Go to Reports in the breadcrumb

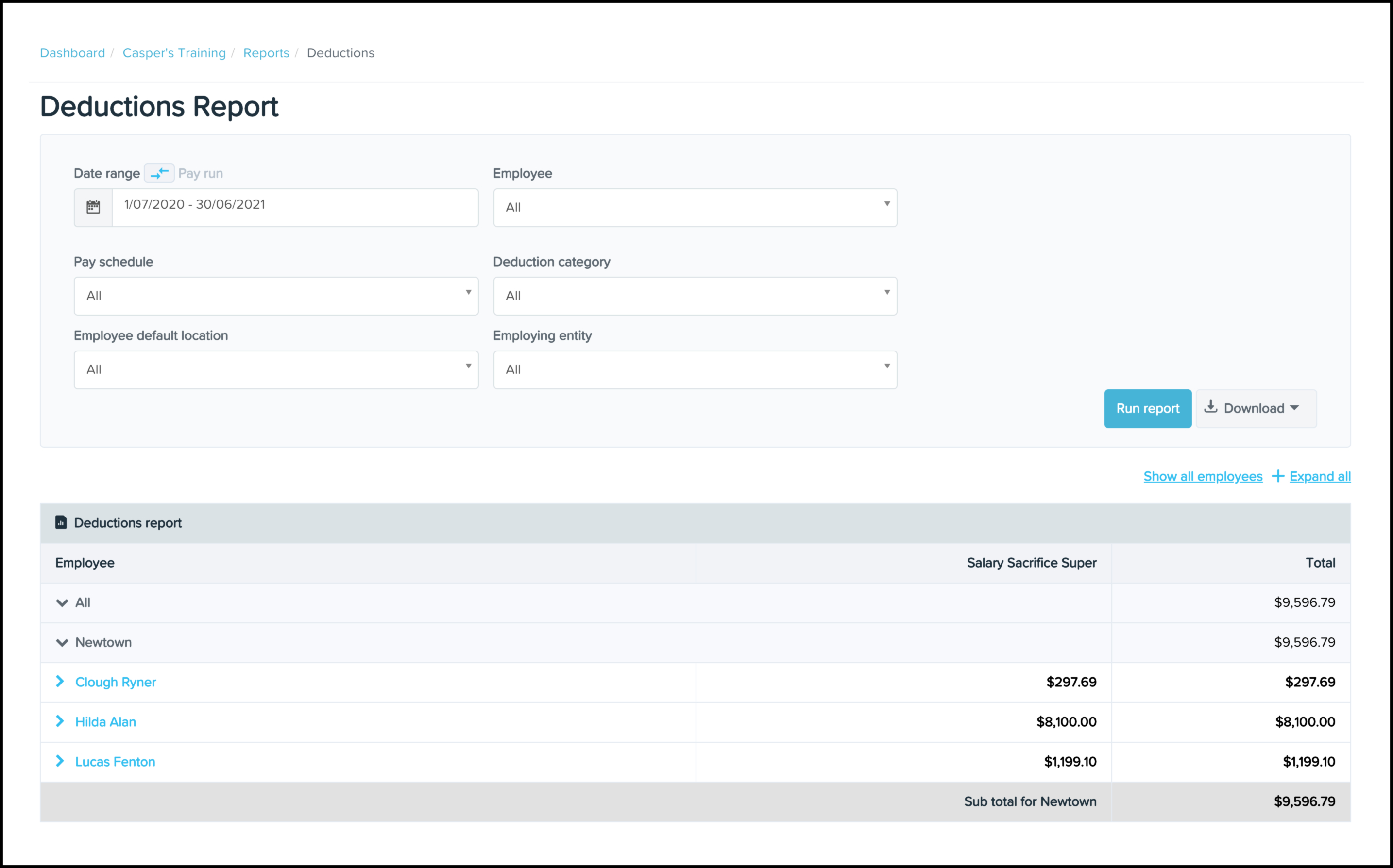pyautogui.click(x=266, y=53)
